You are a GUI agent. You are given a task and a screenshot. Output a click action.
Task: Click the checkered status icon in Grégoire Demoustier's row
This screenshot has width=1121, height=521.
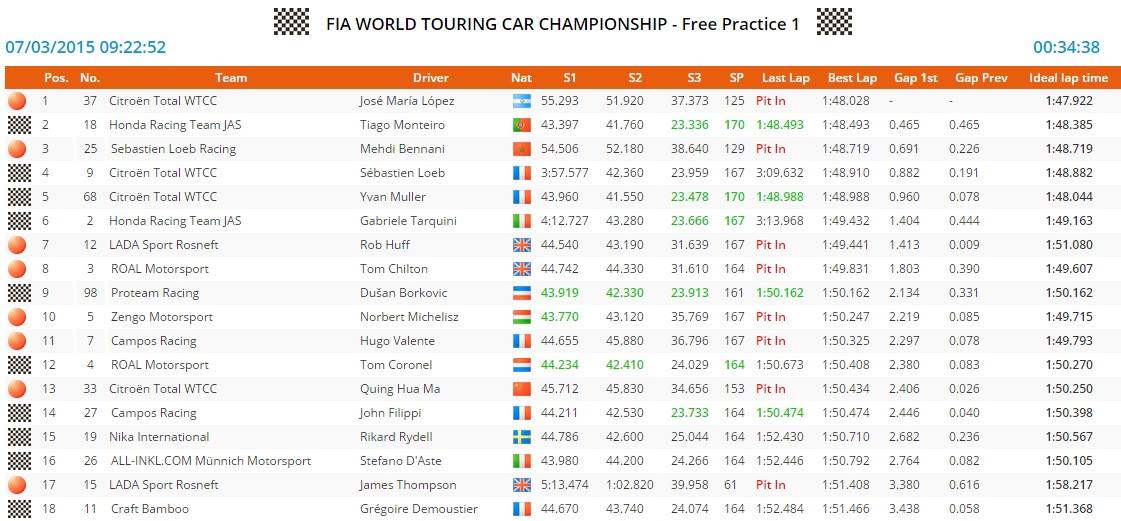tap(19, 509)
